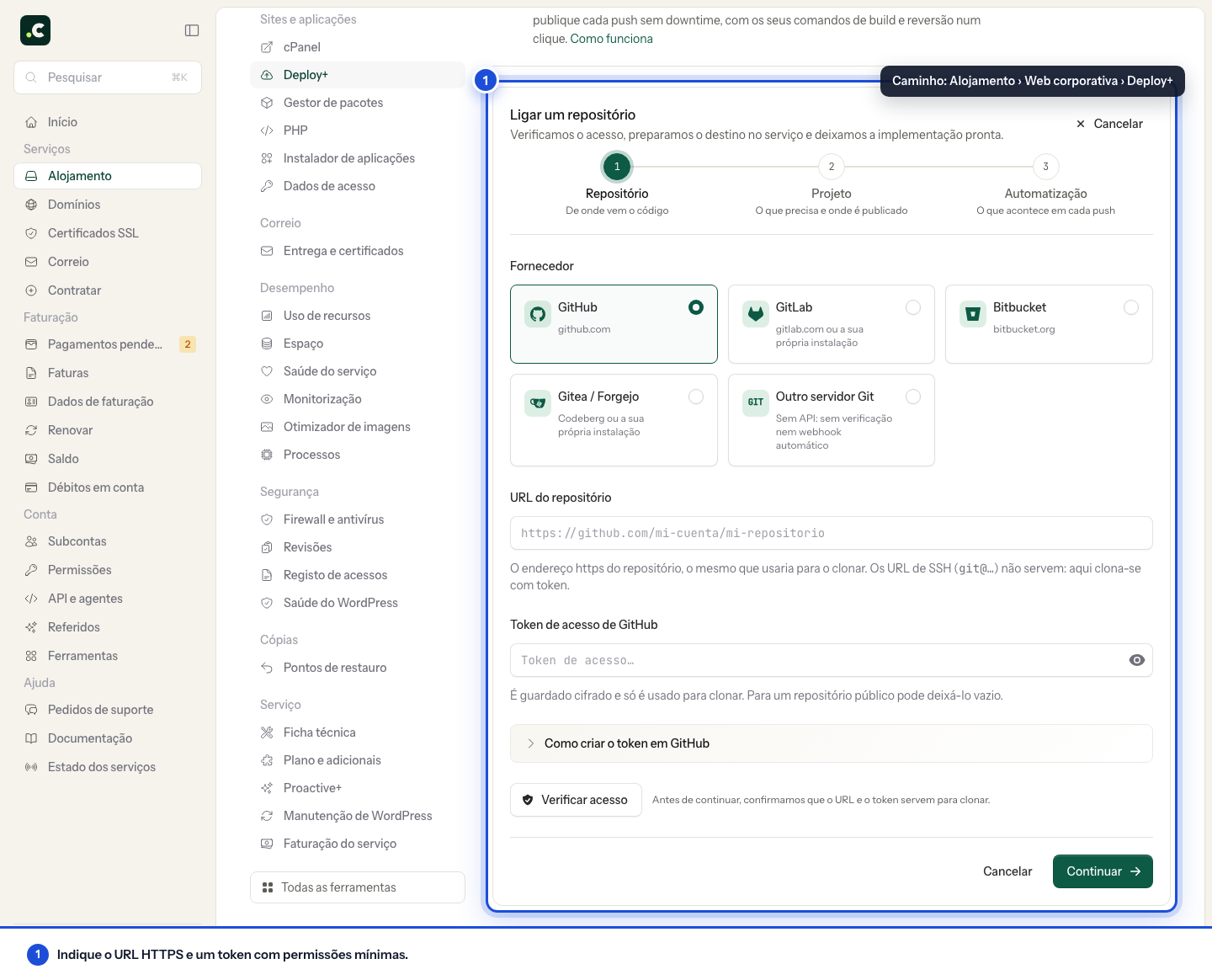The image size is (1212, 980).
Task: Open Gestor de pacotes menu item
Action: [358, 103]
